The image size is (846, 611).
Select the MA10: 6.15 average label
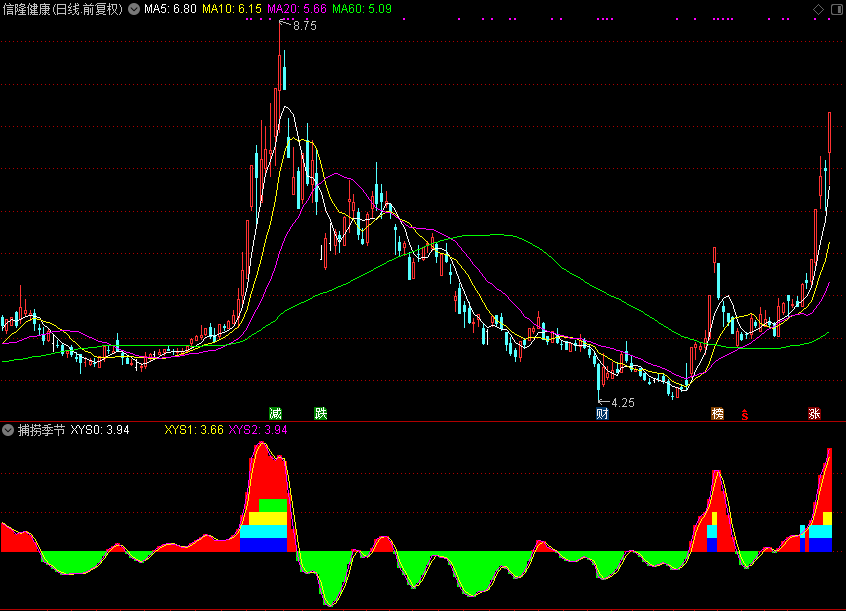[x=231, y=9]
